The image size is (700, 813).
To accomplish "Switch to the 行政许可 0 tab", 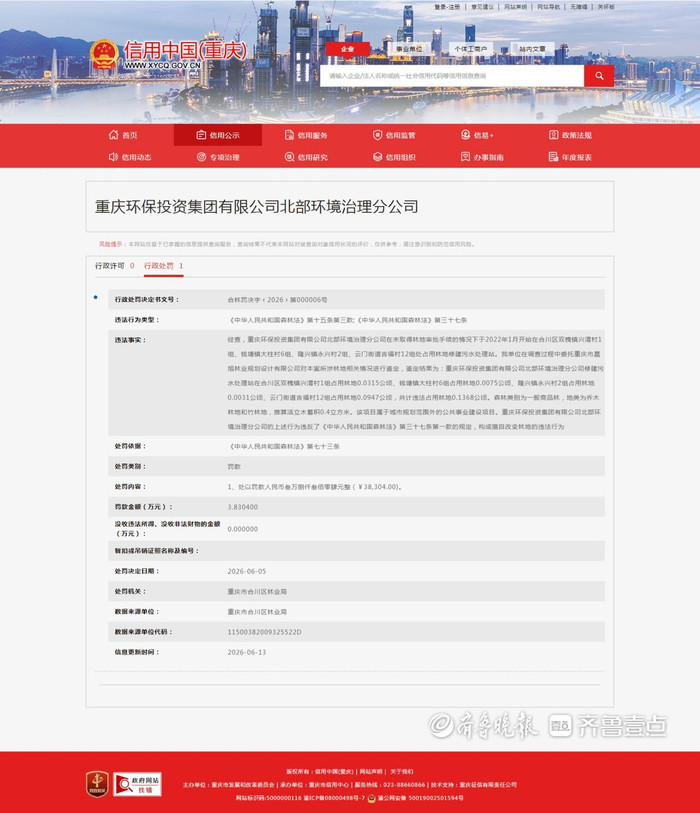I will (x=115, y=266).
